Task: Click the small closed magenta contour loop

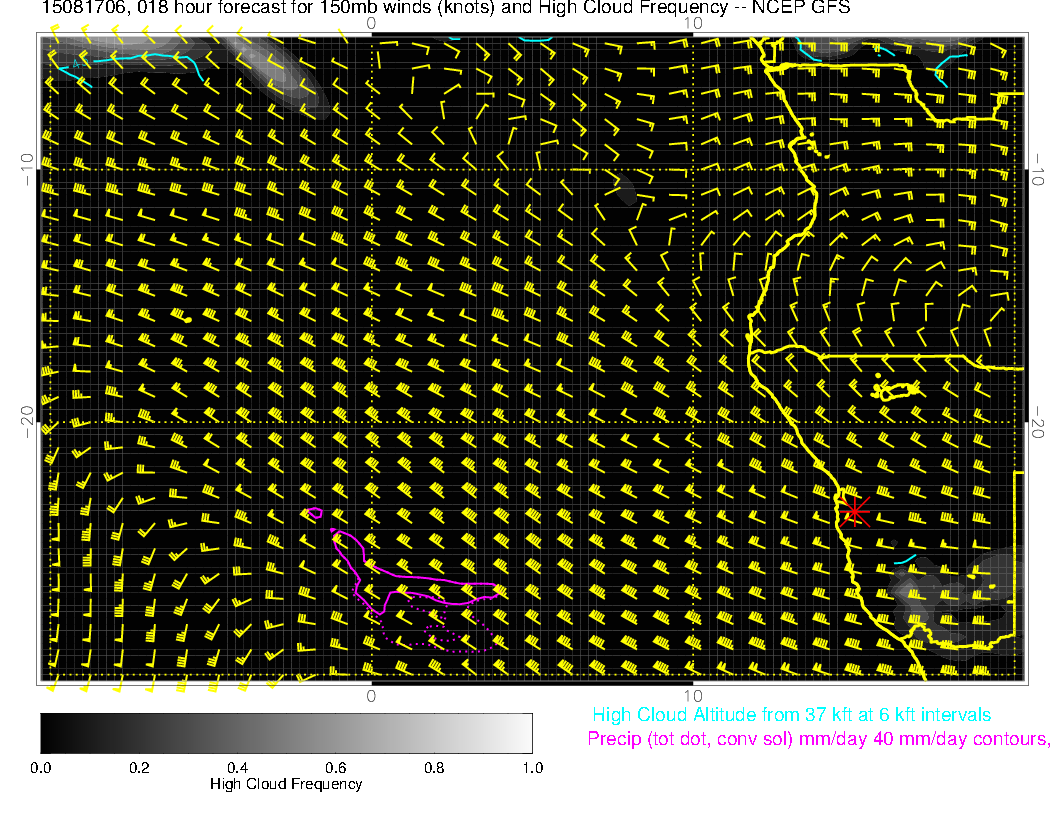Action: 315,513
